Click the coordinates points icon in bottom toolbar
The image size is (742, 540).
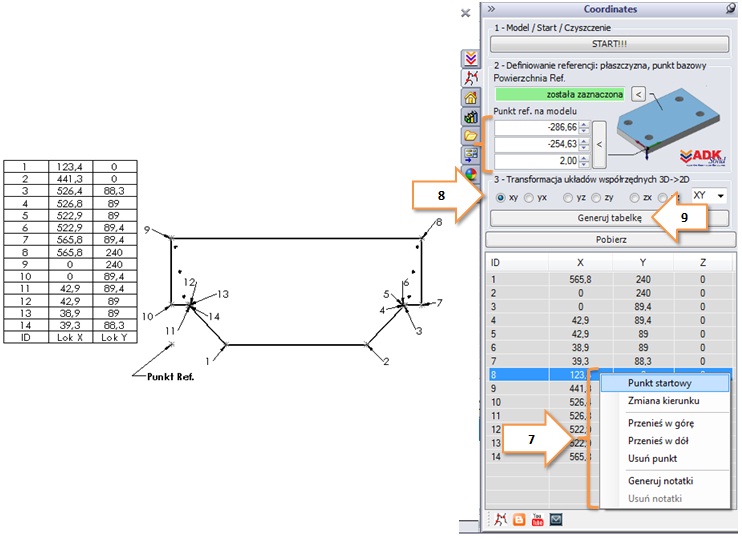point(500,520)
